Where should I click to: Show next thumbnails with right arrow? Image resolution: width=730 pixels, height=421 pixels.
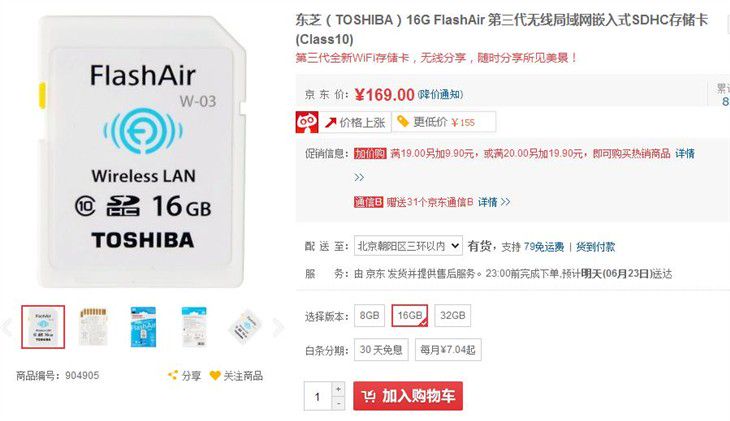(278, 327)
